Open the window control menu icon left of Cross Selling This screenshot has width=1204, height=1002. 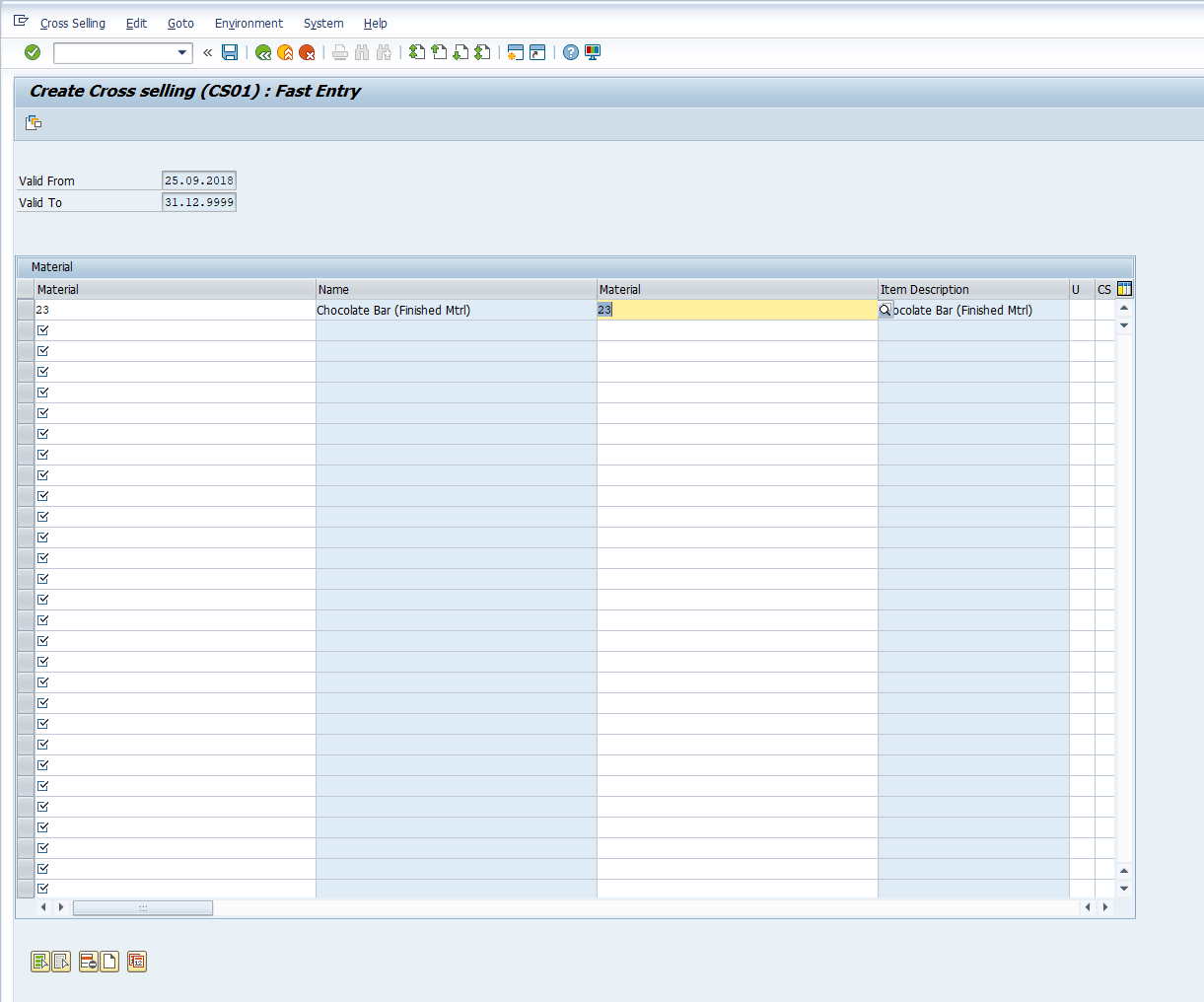[21, 22]
